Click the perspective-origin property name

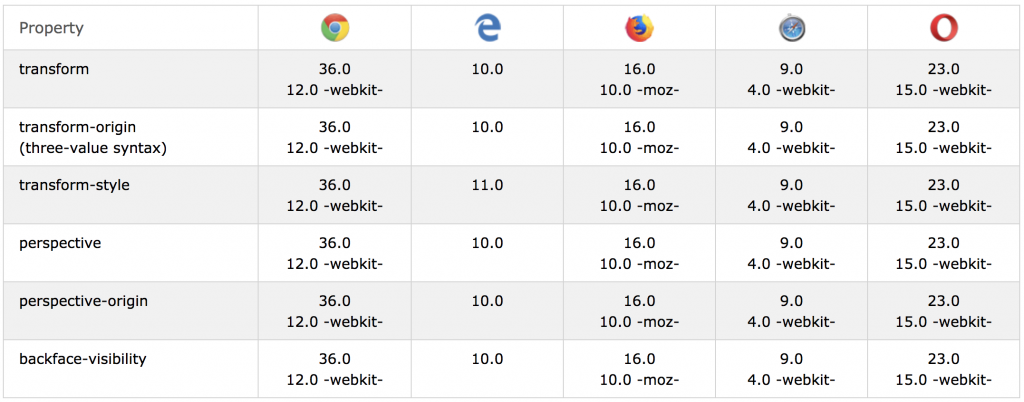click(84, 302)
